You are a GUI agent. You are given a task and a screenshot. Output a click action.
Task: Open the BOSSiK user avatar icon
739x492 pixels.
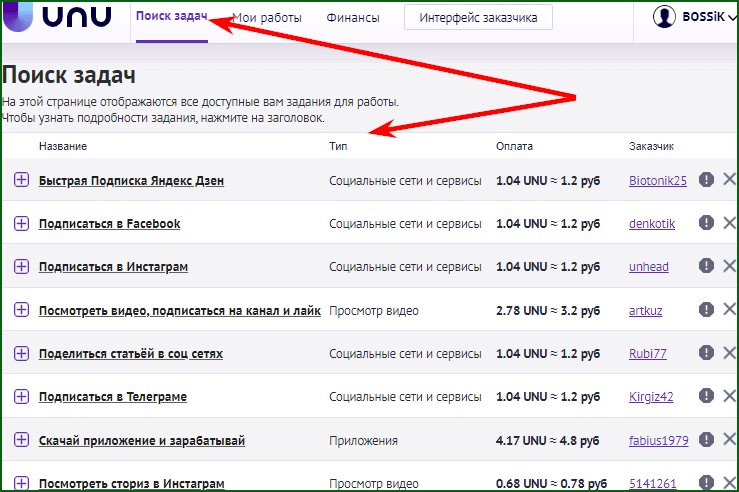click(664, 16)
